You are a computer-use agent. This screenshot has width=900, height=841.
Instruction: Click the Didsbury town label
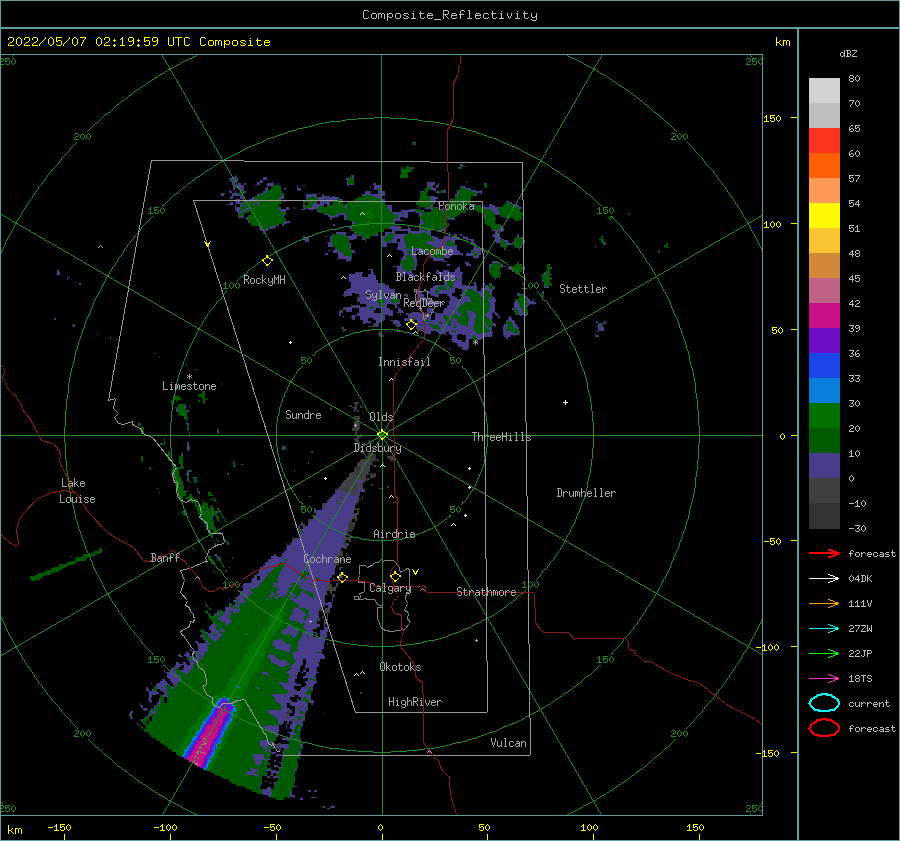(377, 448)
